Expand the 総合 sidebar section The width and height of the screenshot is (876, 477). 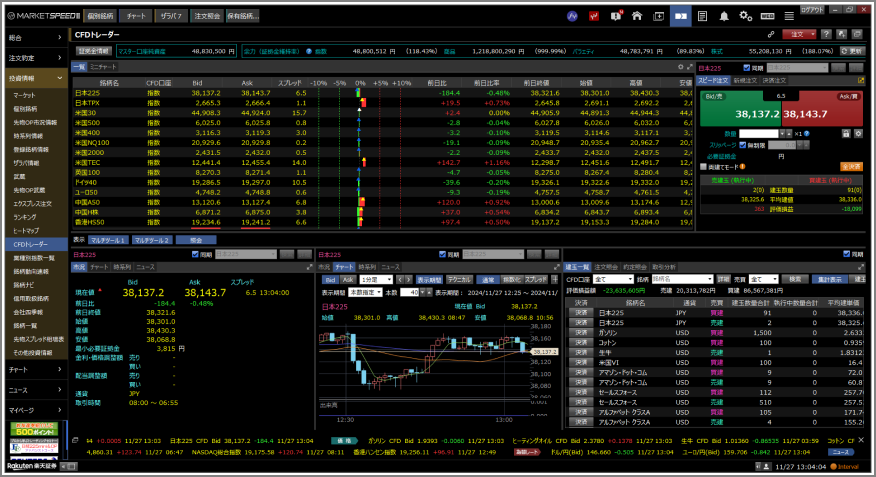35,37
